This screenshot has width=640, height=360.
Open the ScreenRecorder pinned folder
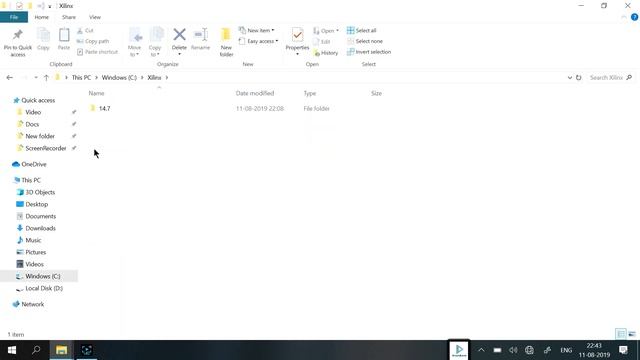(x=46, y=148)
